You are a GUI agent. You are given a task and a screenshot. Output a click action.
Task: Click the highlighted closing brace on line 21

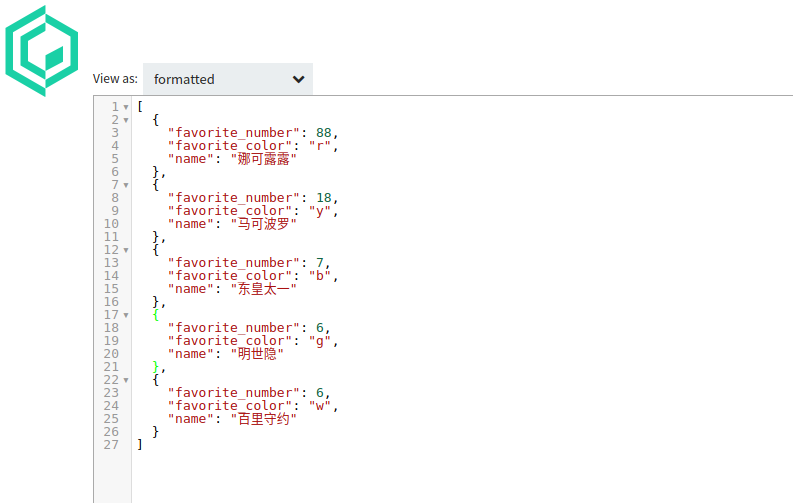pos(156,367)
